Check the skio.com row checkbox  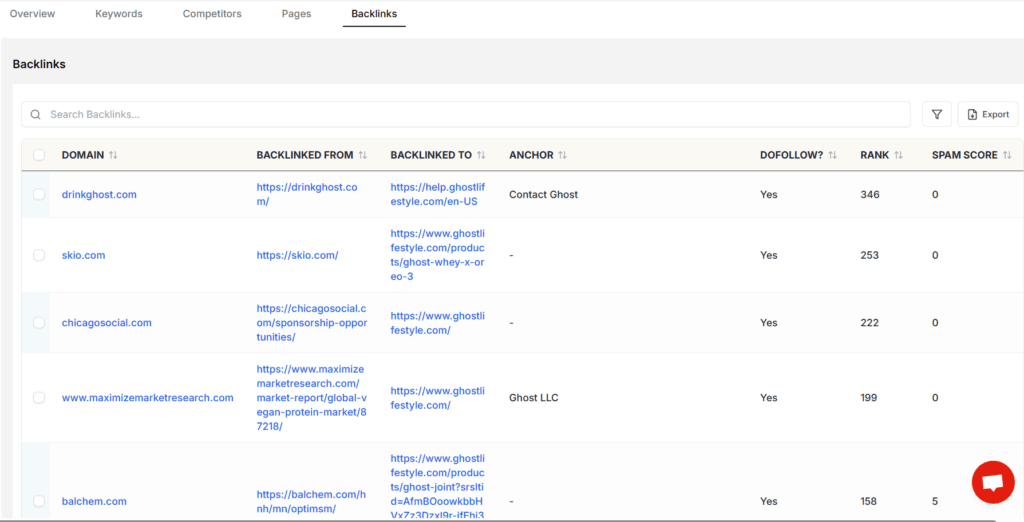point(39,255)
